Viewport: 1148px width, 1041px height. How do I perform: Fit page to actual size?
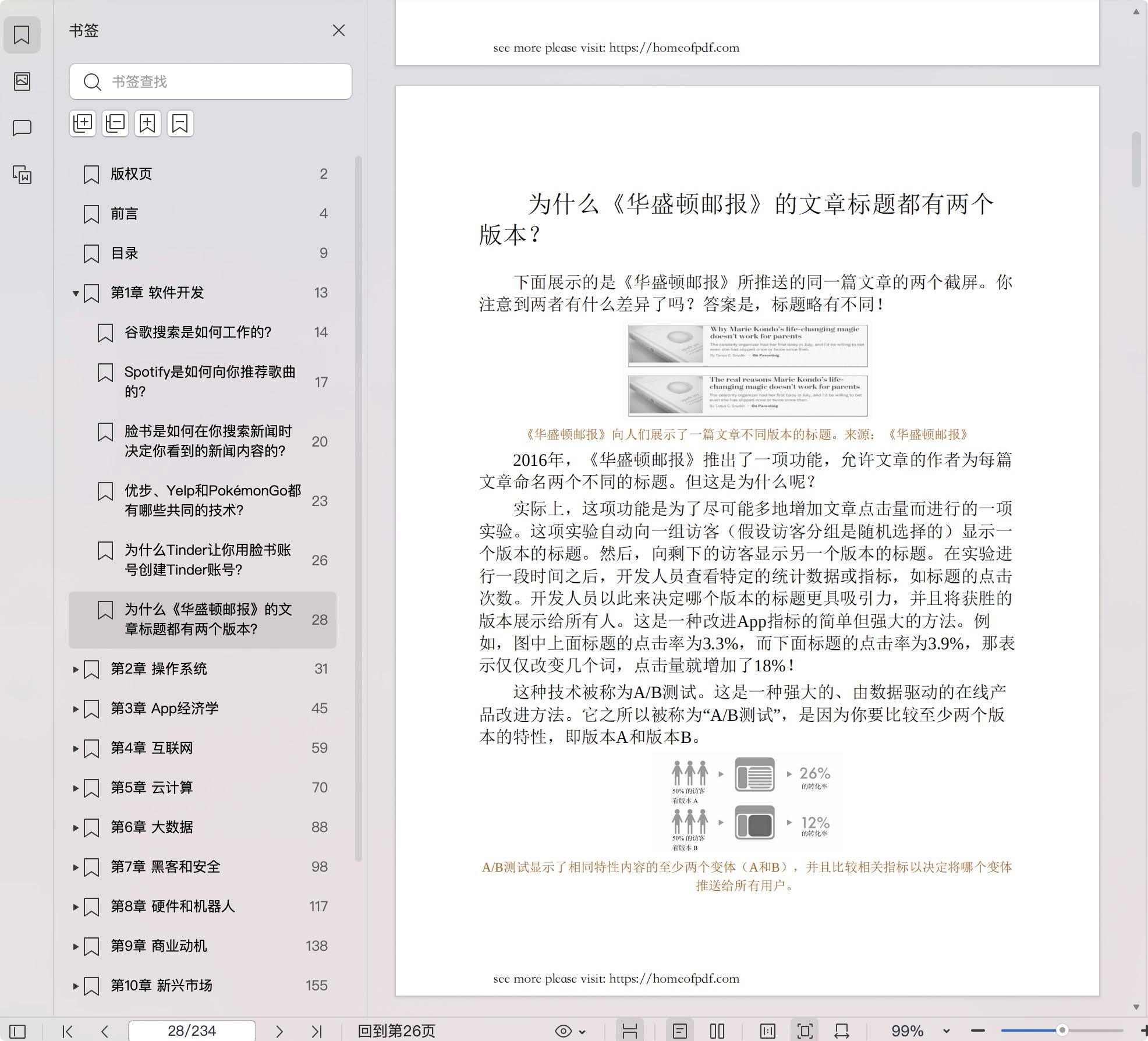coord(768,1031)
